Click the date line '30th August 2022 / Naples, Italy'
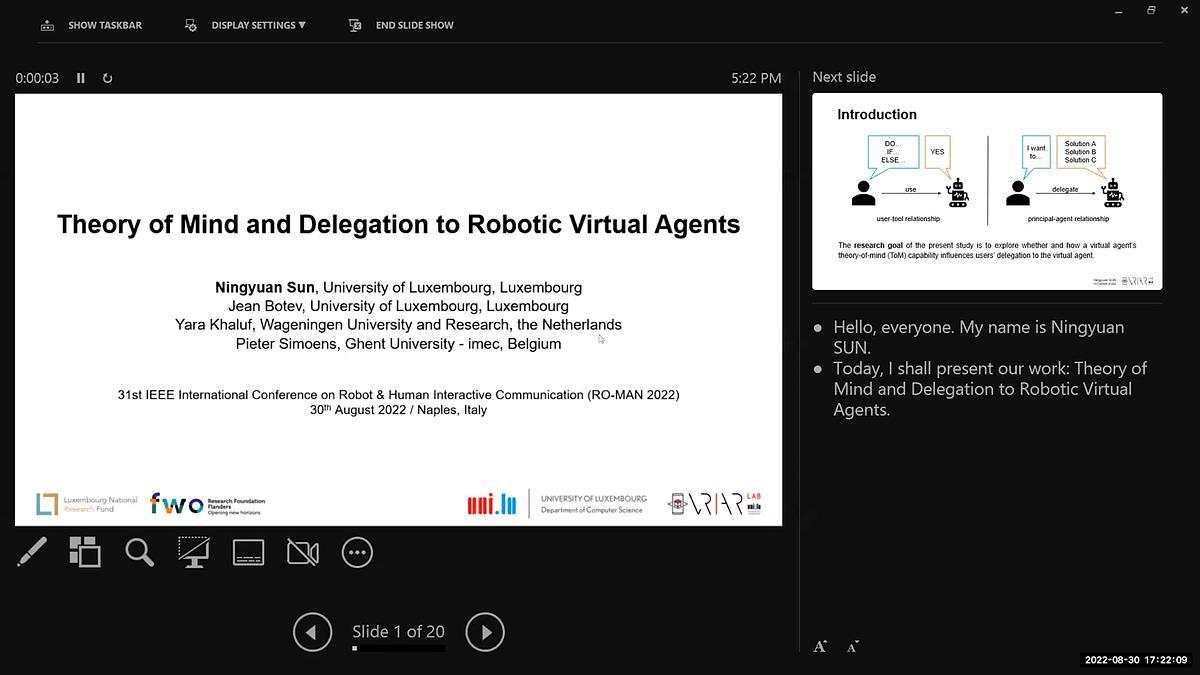Image resolution: width=1200 pixels, height=675 pixels. click(398, 410)
